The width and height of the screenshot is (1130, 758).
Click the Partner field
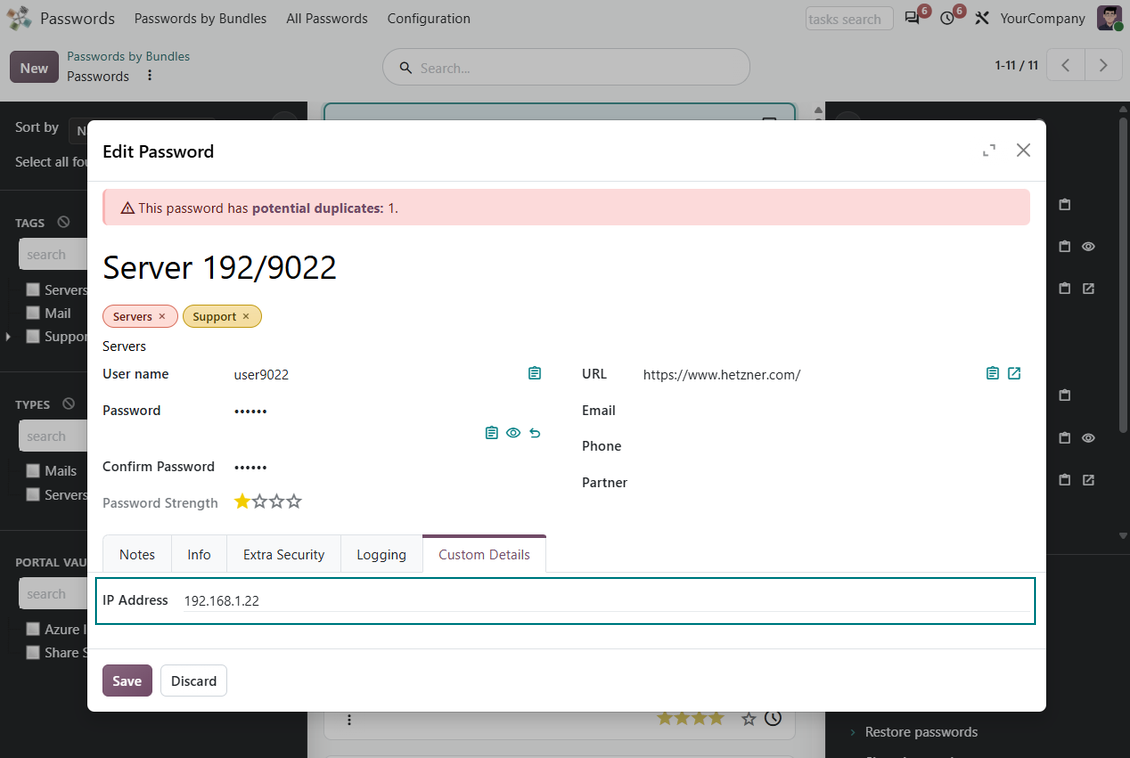click(x=835, y=483)
